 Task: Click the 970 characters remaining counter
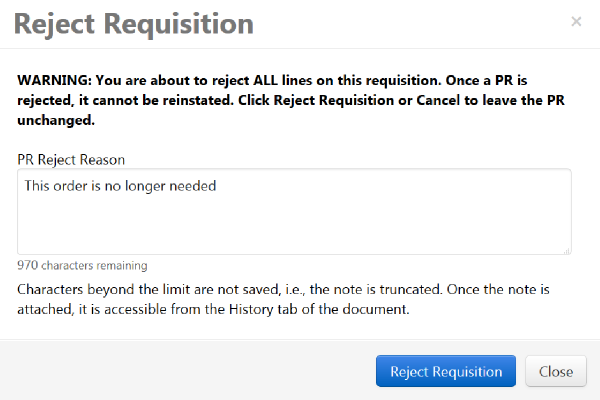(82, 266)
